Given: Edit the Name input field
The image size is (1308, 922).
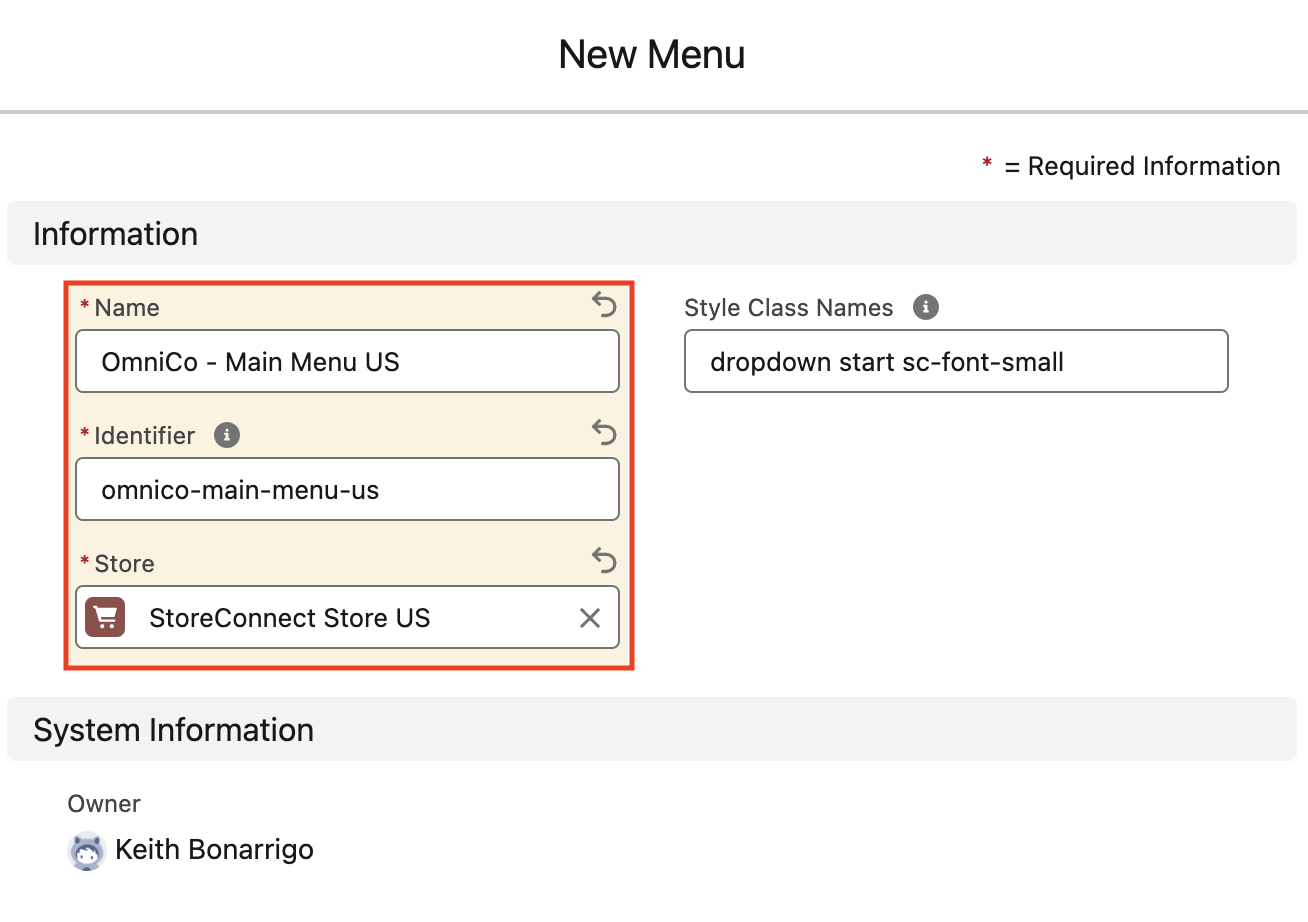Looking at the screenshot, I should pyautogui.click(x=348, y=361).
